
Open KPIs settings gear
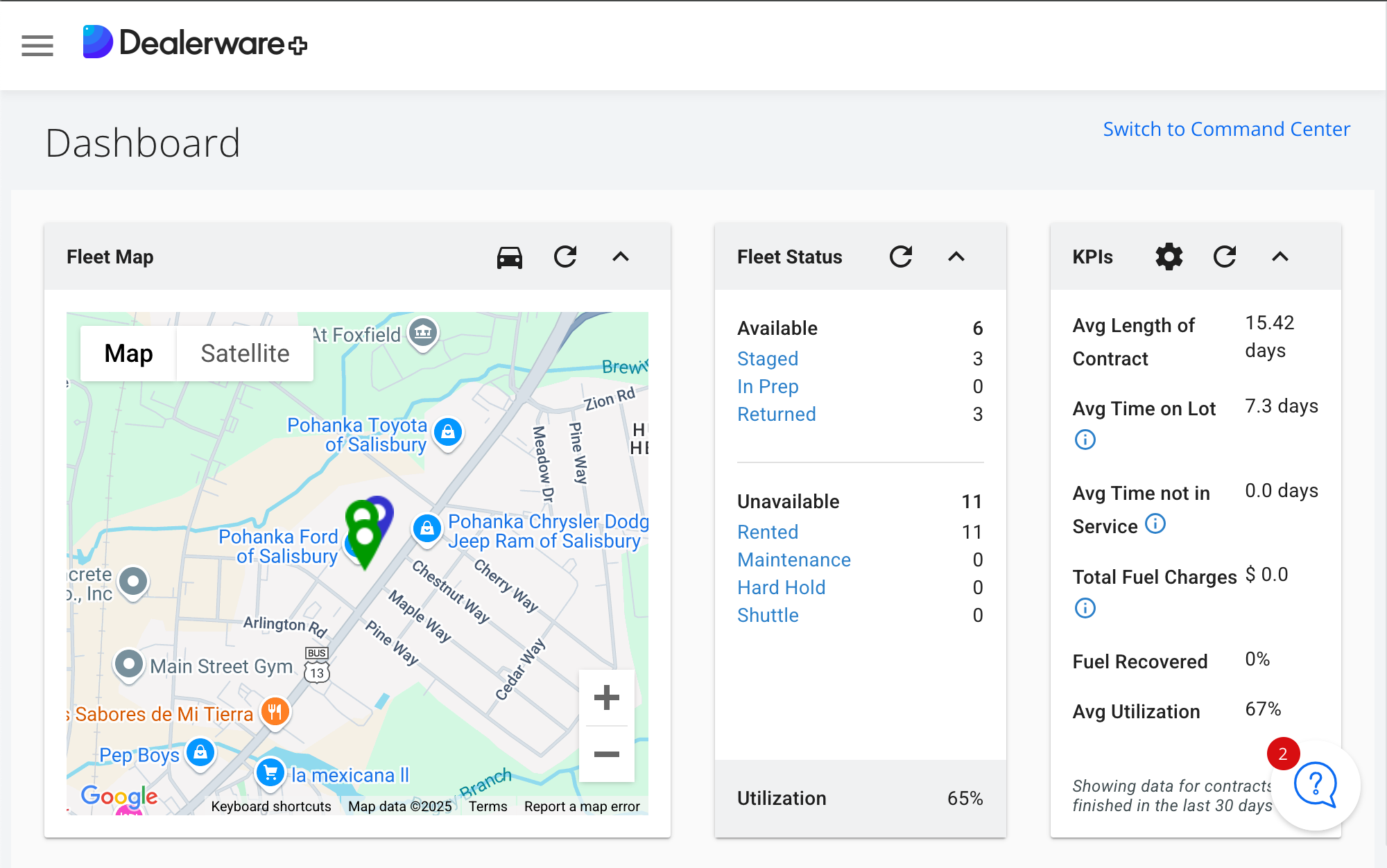click(x=1169, y=257)
